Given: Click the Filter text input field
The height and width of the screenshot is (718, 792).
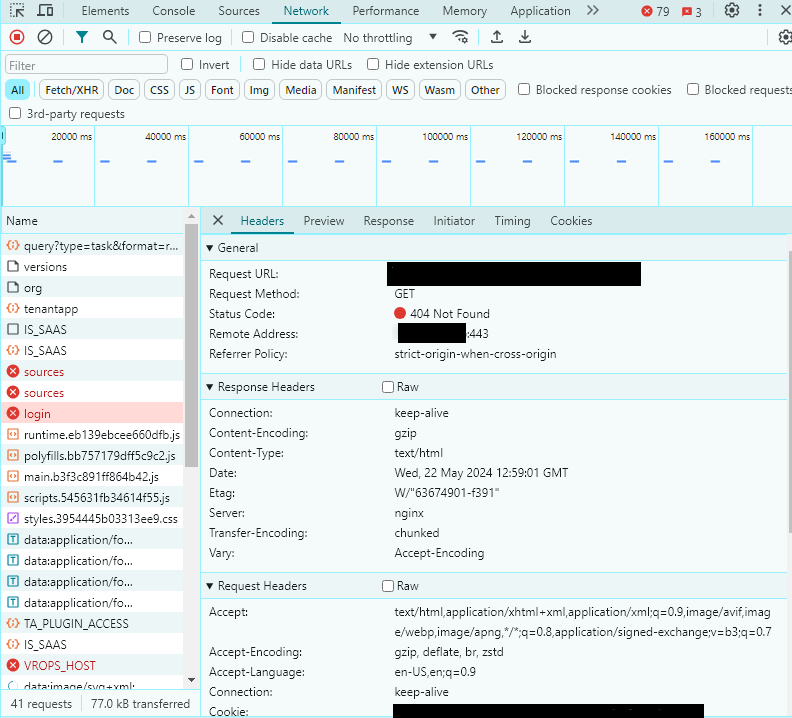Looking at the screenshot, I should coord(86,65).
